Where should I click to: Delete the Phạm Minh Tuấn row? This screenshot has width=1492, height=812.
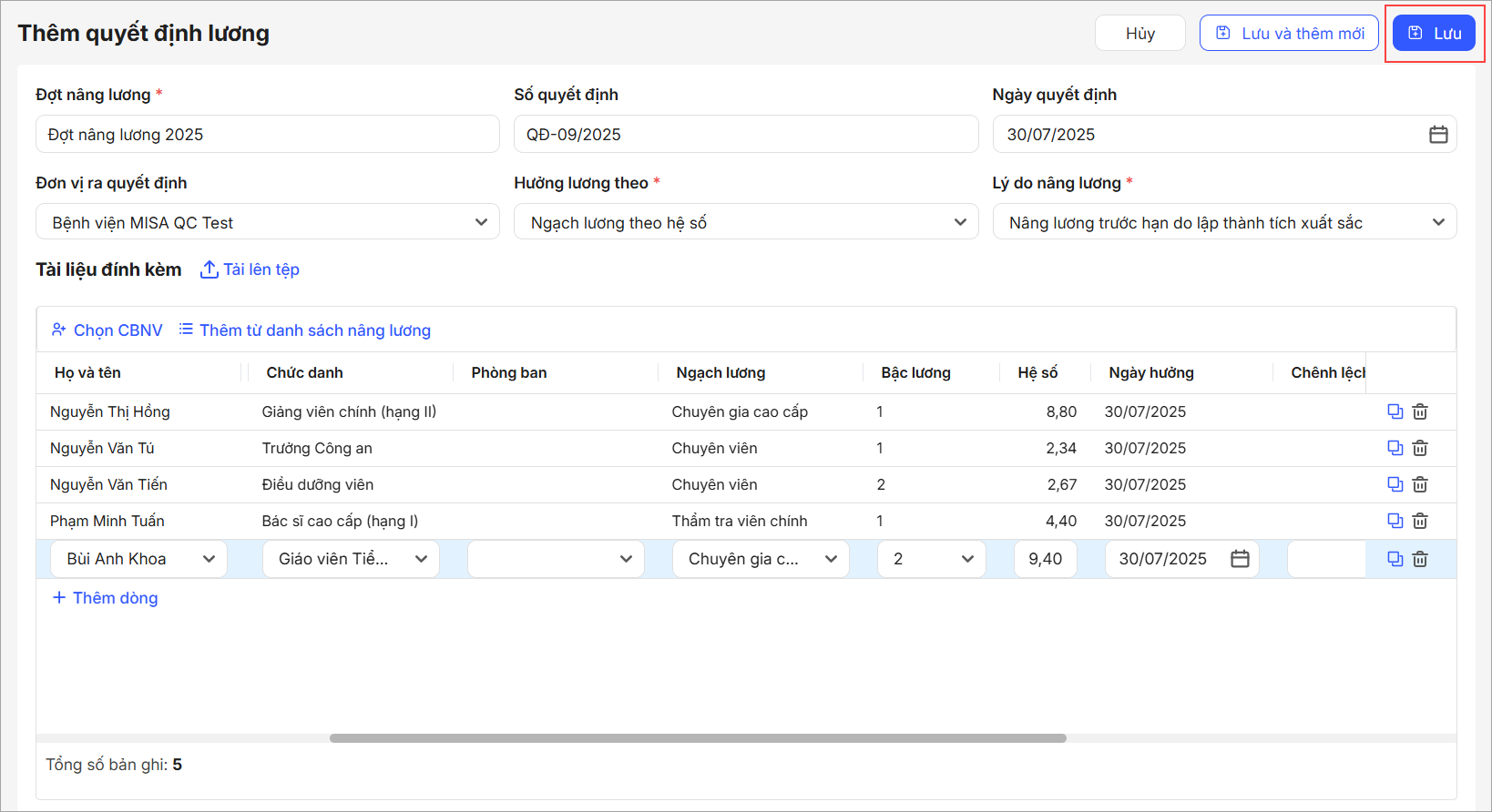pos(1420,521)
